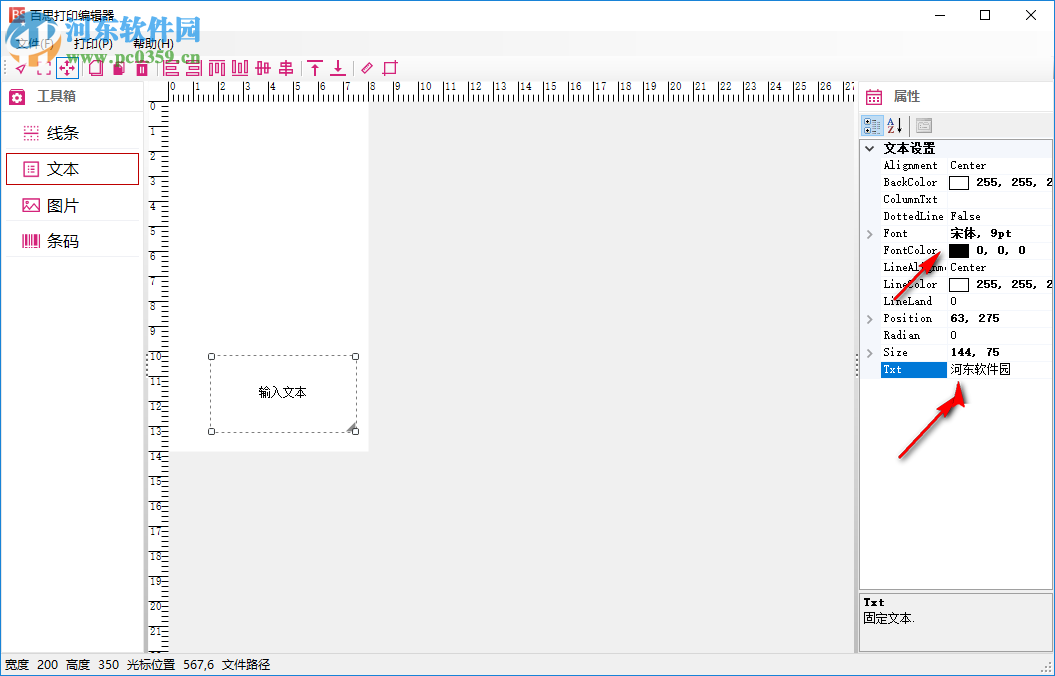The height and width of the screenshot is (676, 1055).
Task: Open the property pages icon
Action: [924, 125]
